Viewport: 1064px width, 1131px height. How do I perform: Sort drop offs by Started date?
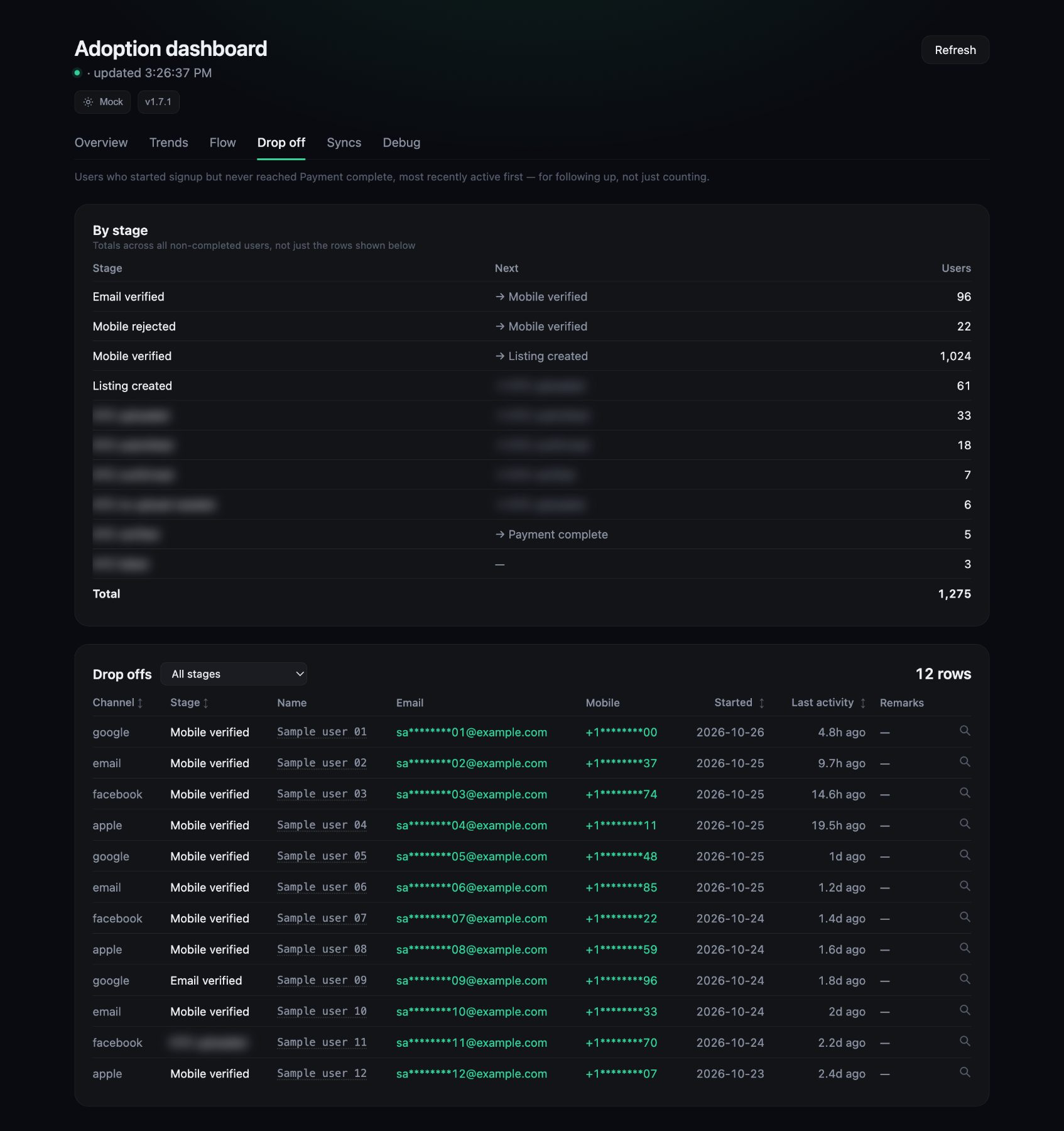coord(739,702)
